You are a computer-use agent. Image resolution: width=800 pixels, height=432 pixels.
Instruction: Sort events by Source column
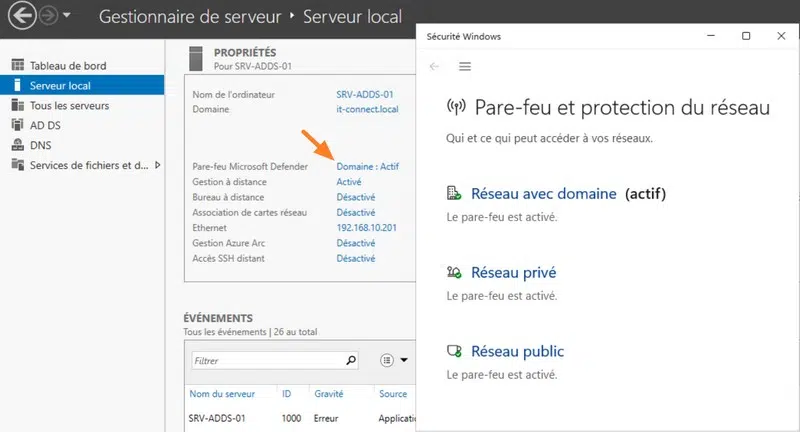393,394
